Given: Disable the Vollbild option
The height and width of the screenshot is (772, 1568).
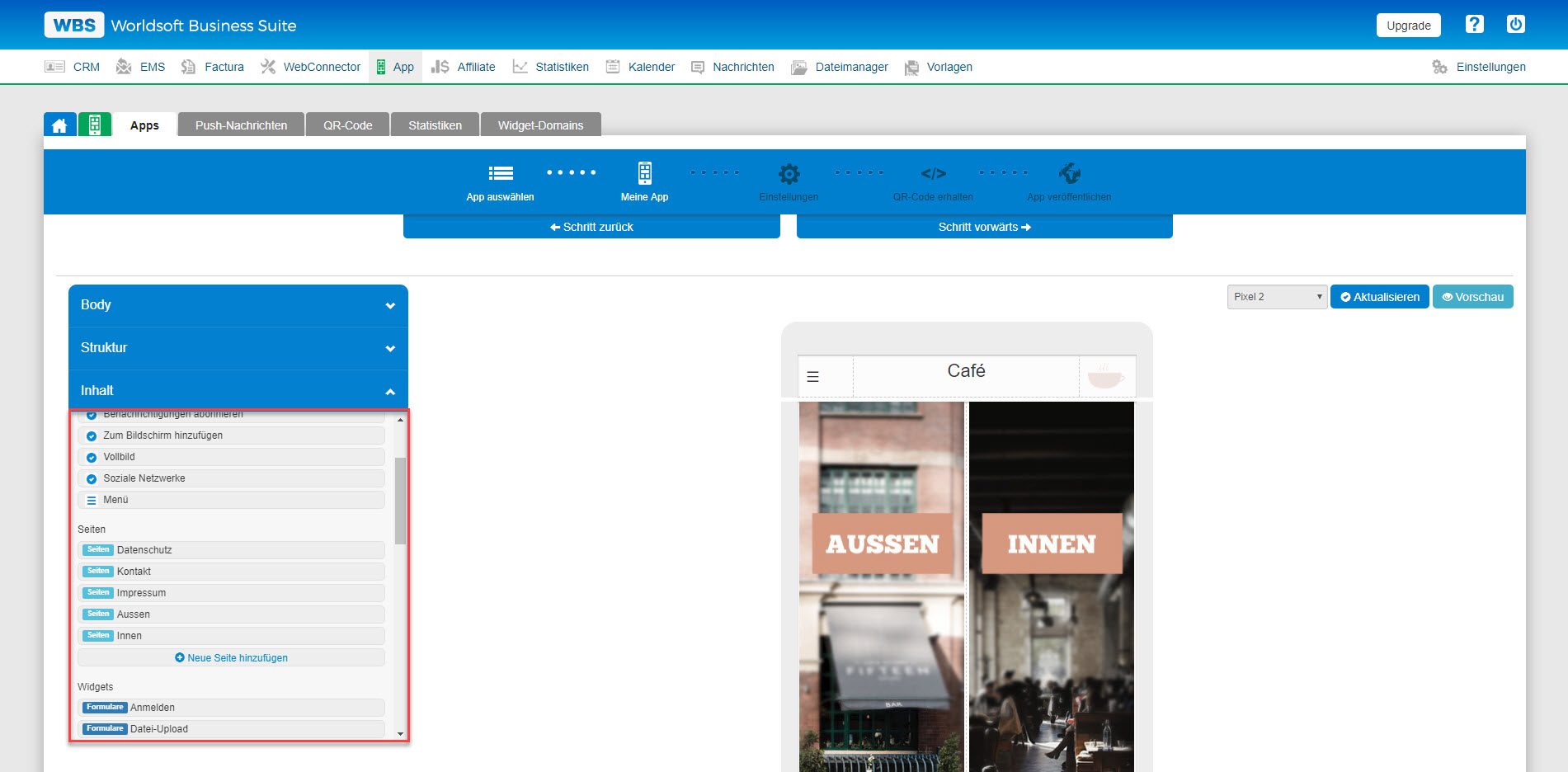Looking at the screenshot, I should [91, 456].
